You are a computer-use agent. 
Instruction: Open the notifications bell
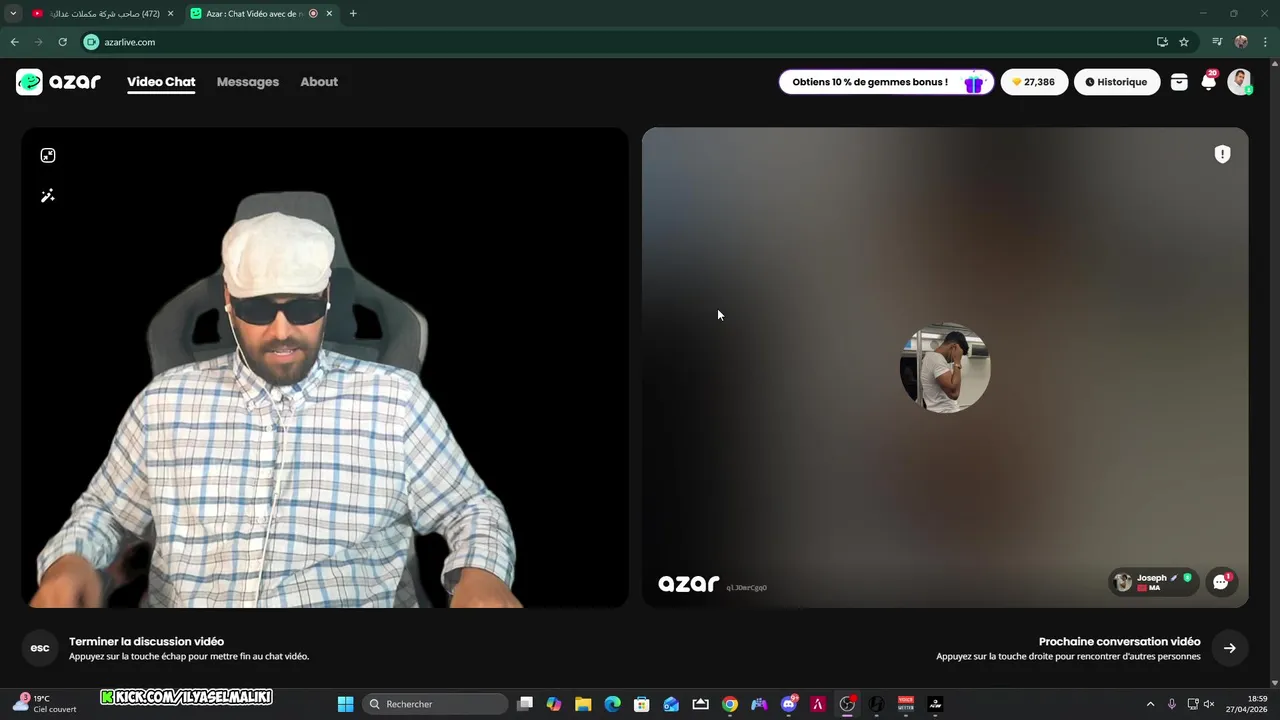click(x=1209, y=82)
